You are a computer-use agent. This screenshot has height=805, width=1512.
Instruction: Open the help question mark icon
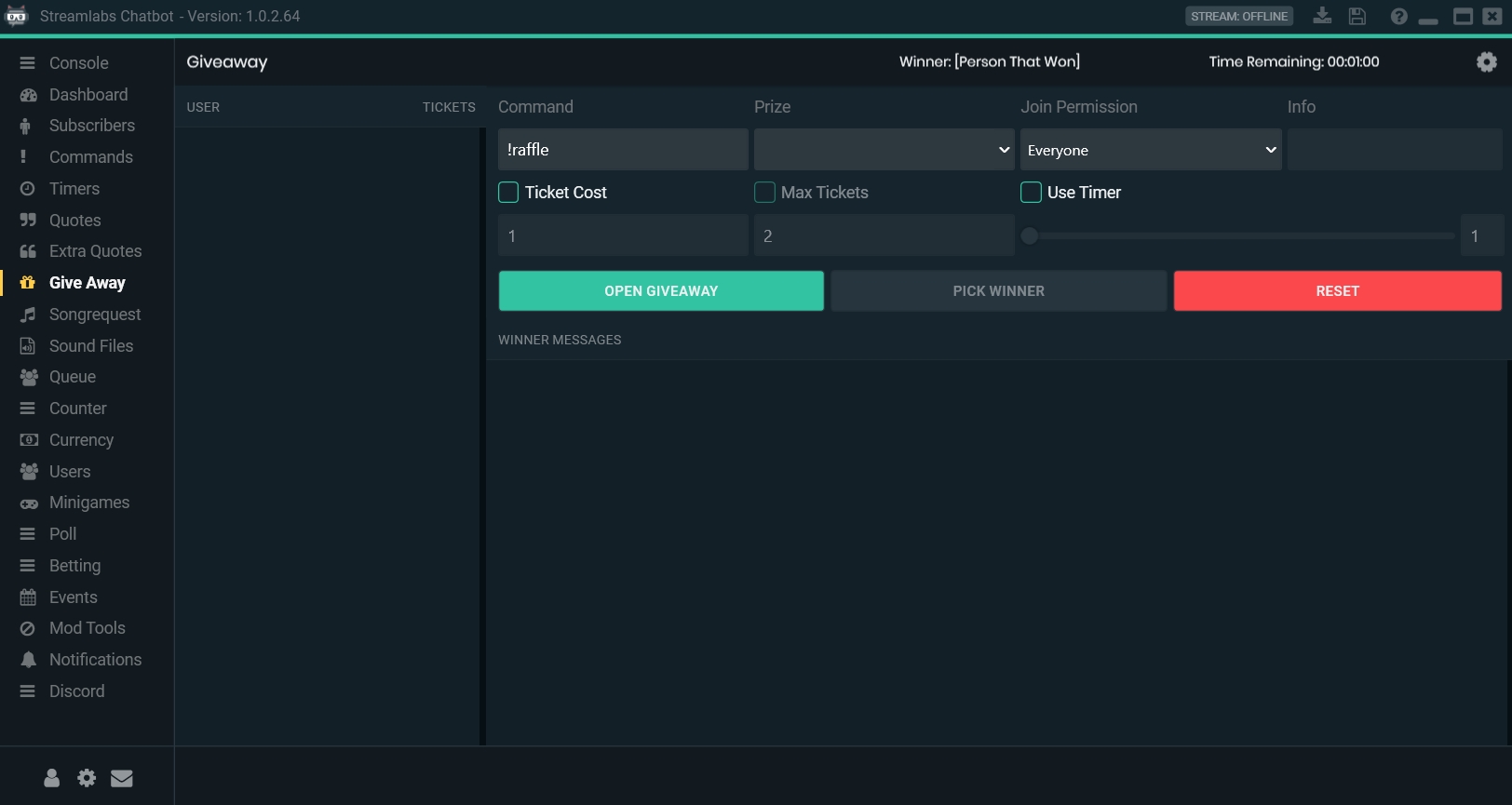(1398, 16)
